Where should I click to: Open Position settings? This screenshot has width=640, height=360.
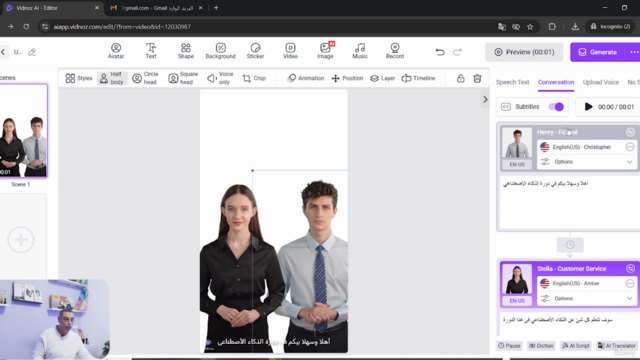[x=347, y=78]
